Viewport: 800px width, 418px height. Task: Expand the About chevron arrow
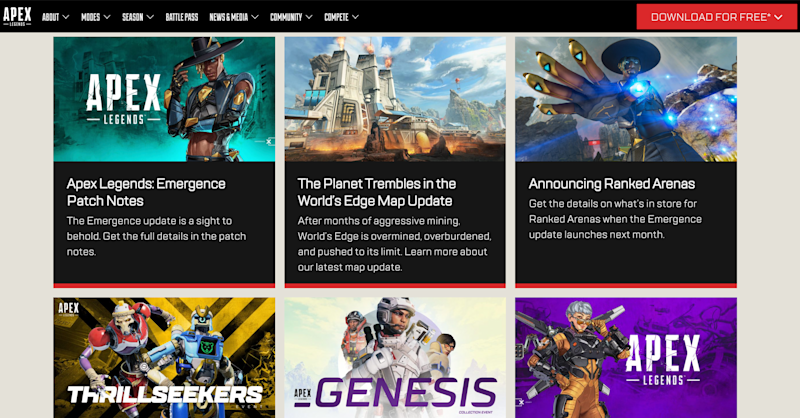pyautogui.click(x=66, y=17)
